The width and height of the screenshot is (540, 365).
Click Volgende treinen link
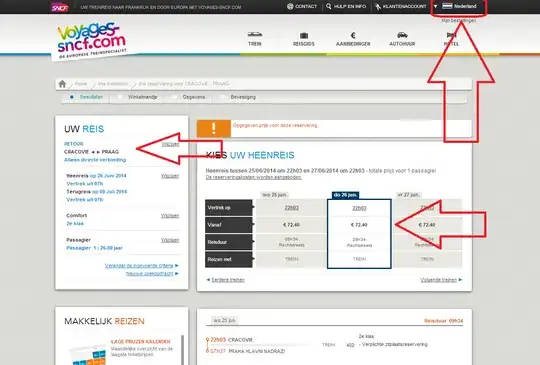click(x=438, y=280)
